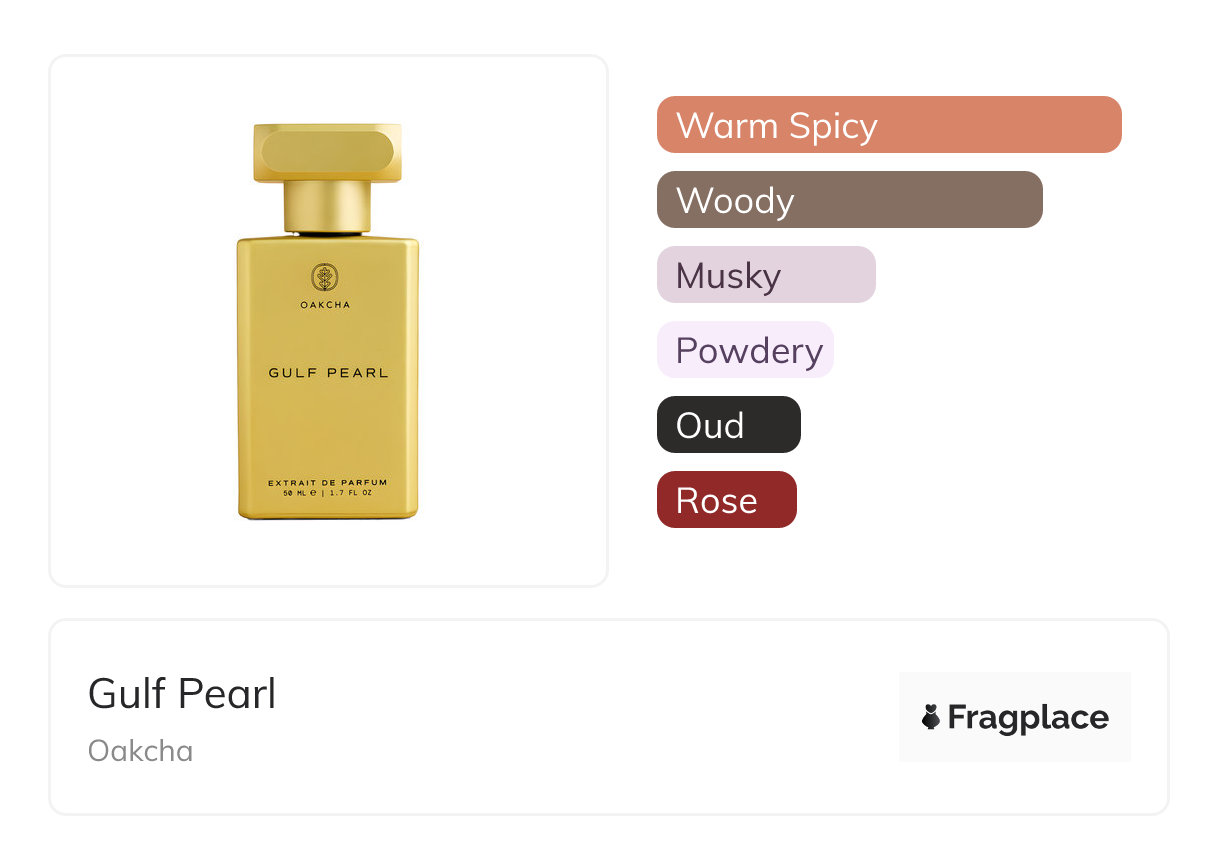Click the Fragplace wordmark text
This screenshot has width=1218, height=864.
click(1028, 717)
